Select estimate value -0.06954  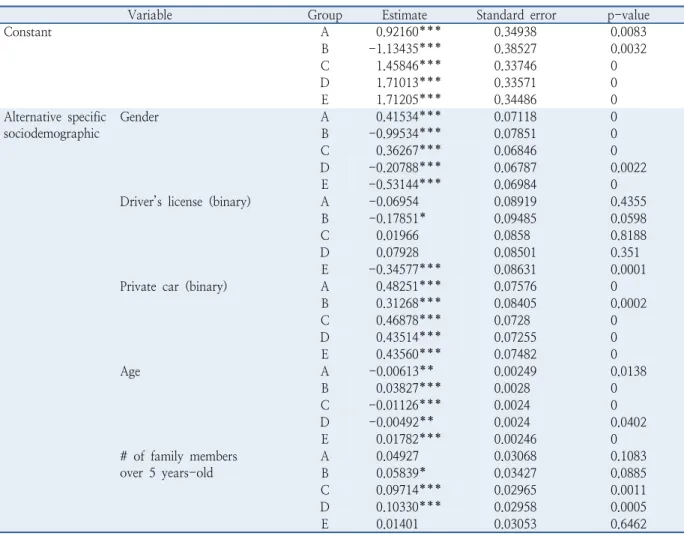394,201
